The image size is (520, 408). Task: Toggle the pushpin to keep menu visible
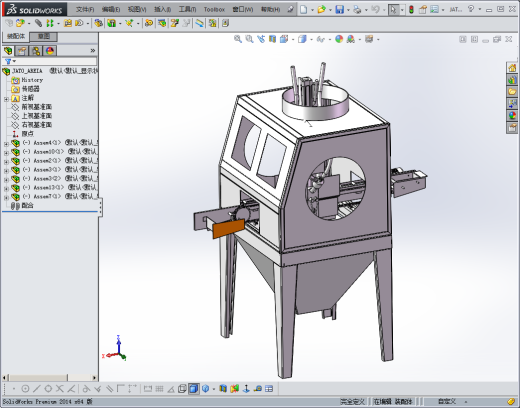point(291,9)
